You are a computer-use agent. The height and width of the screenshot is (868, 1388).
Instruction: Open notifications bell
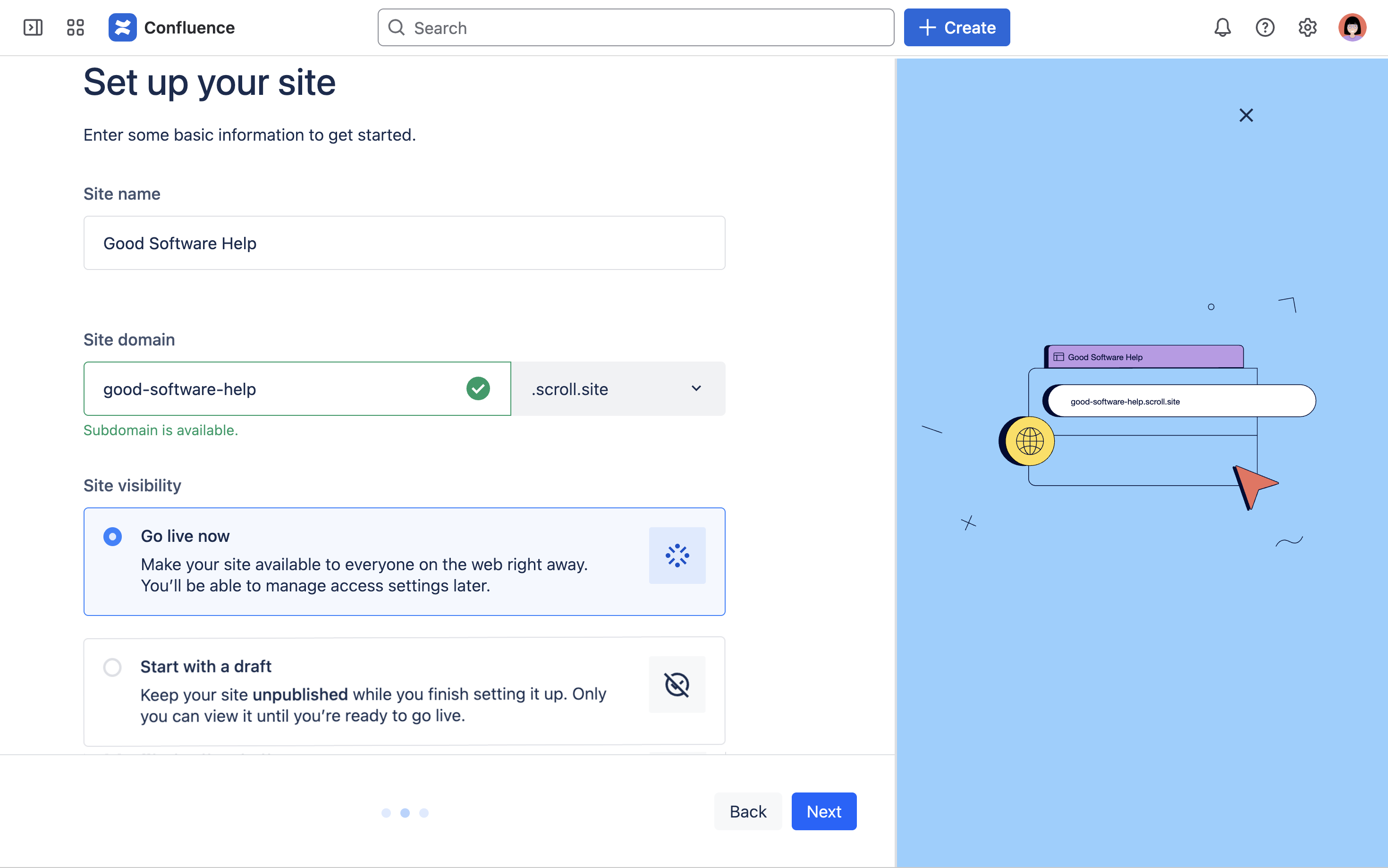coord(1222,27)
